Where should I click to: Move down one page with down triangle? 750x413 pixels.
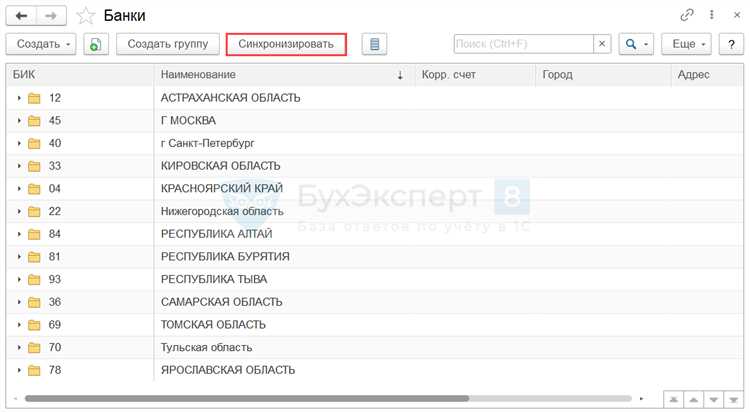714,400
